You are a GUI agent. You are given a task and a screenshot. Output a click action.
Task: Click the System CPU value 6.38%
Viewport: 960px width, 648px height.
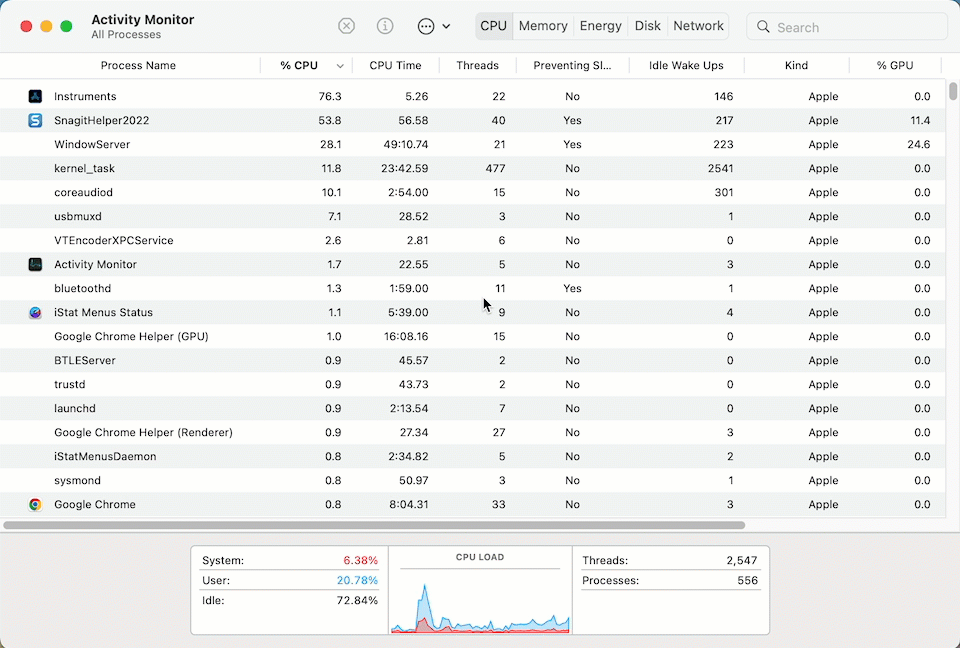[361, 560]
